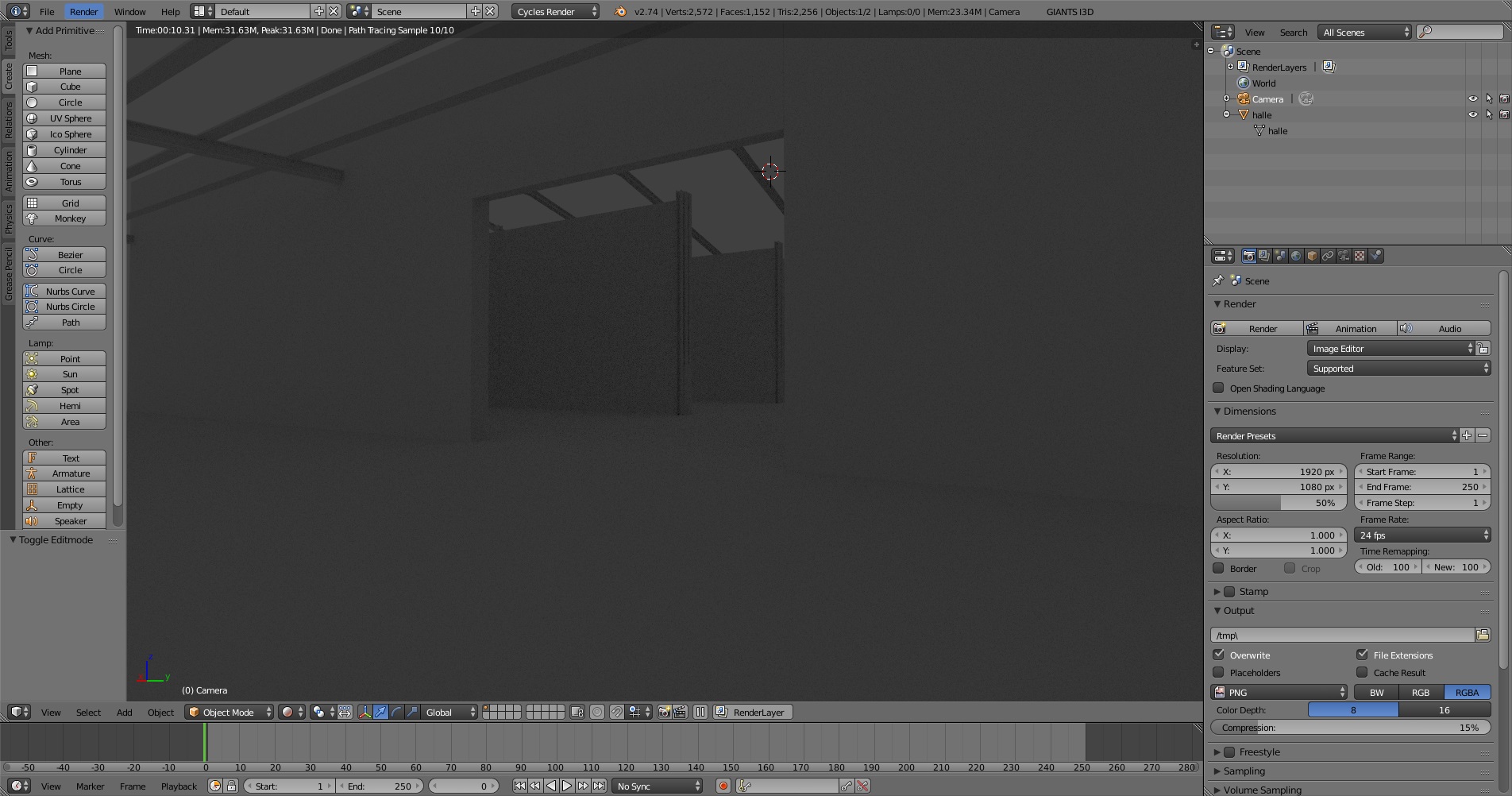Open the Texture properties tab (checker icon)
This screenshot has height=796, width=1512.
pyautogui.click(x=1360, y=256)
